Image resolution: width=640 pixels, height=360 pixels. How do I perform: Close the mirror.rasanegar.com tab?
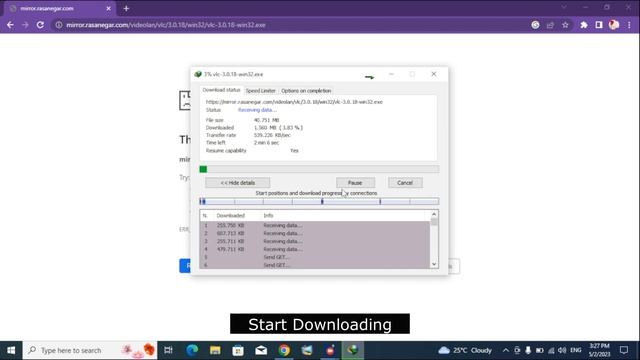pyautogui.click(x=109, y=8)
